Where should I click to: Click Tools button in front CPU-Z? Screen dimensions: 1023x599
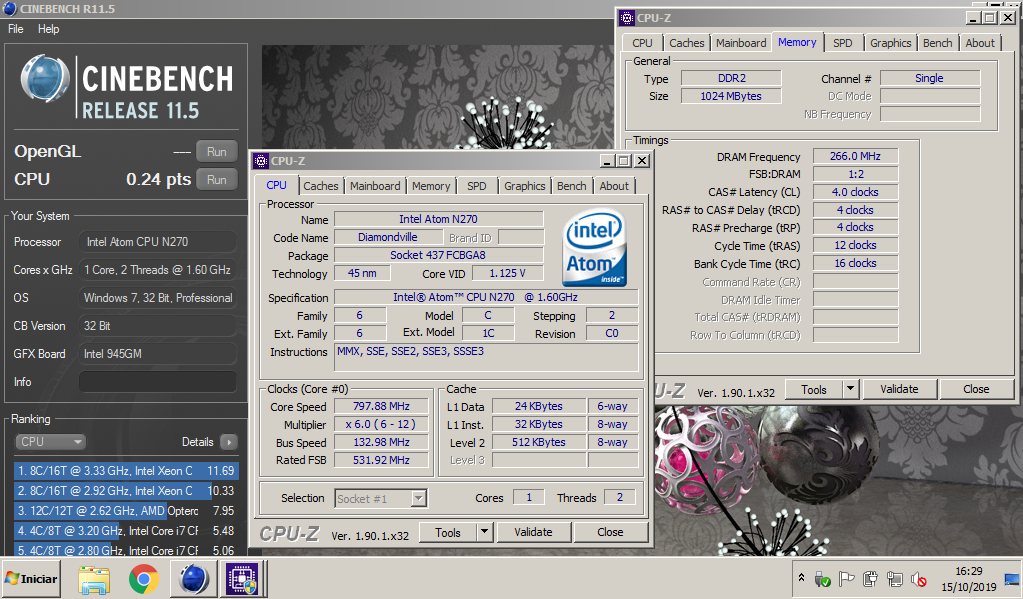pyautogui.click(x=448, y=532)
